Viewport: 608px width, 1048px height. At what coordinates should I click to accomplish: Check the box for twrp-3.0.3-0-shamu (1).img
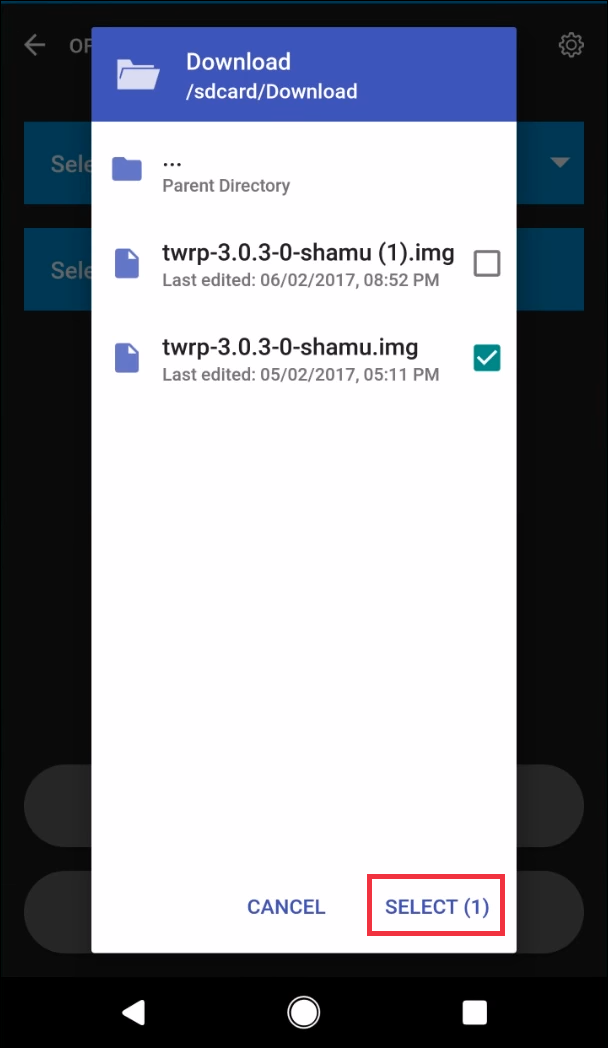tap(486, 263)
